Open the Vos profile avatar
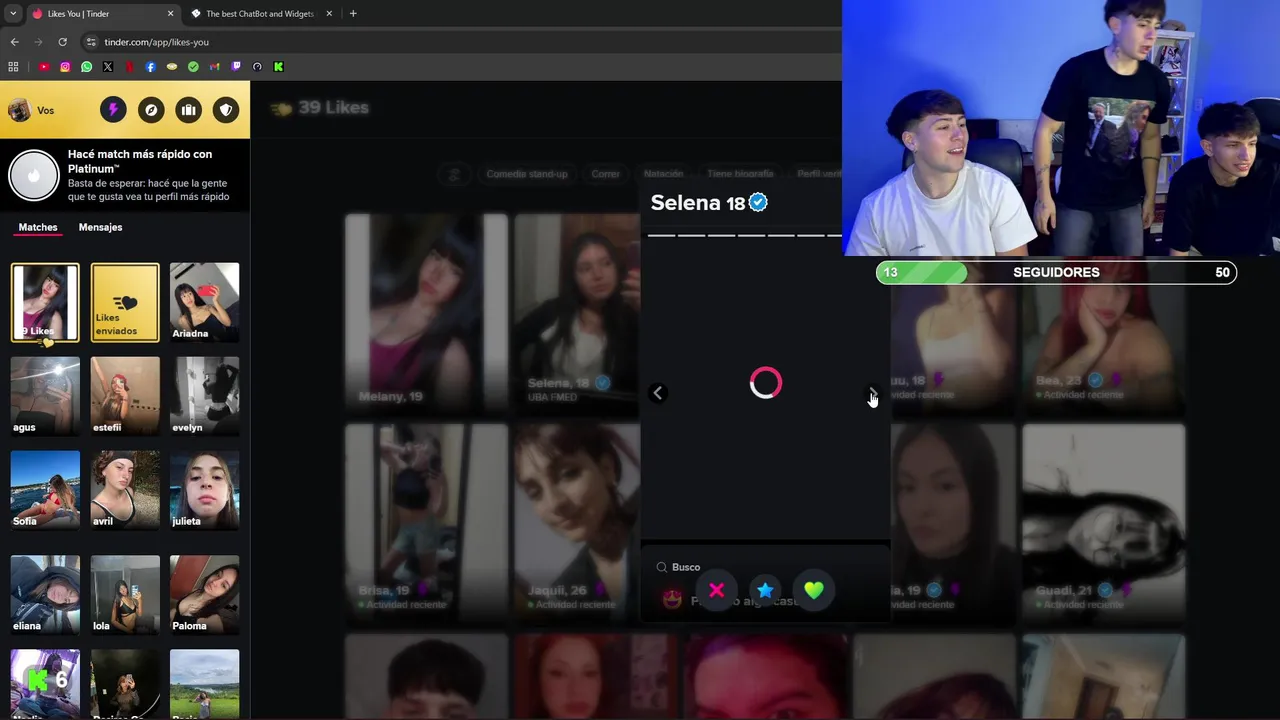The height and width of the screenshot is (720, 1280). [x=19, y=110]
